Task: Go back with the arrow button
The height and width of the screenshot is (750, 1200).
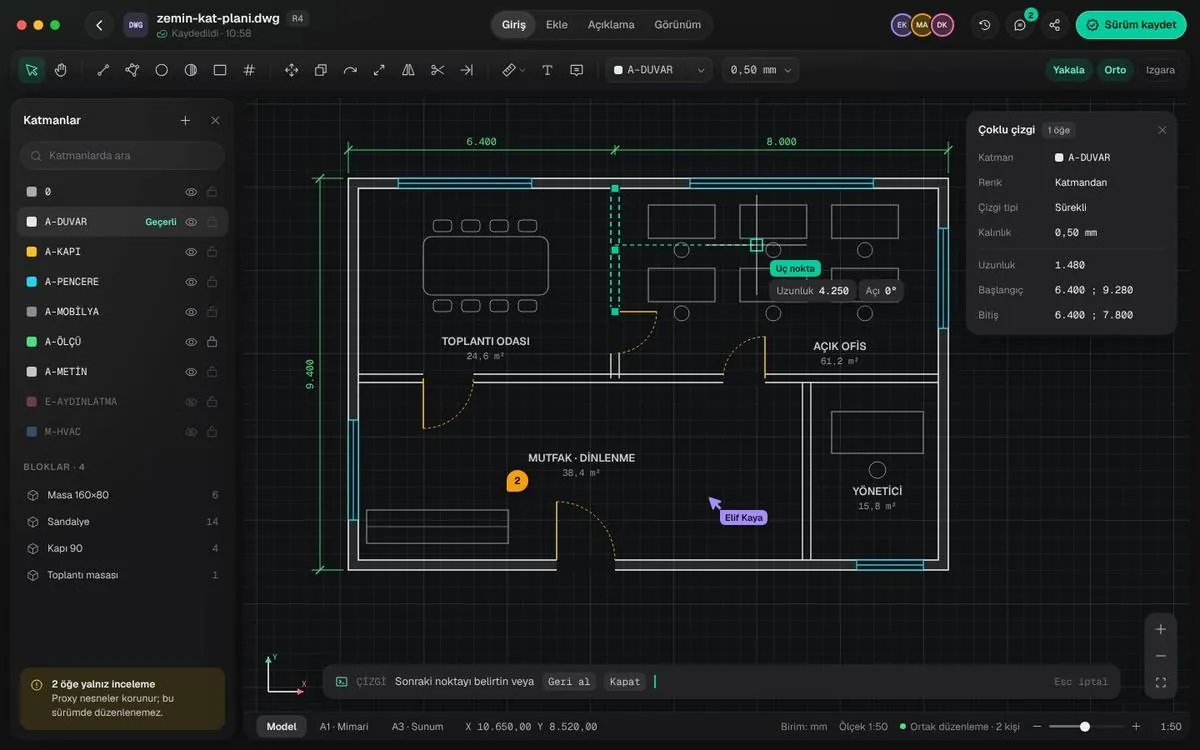Action: click(x=99, y=25)
